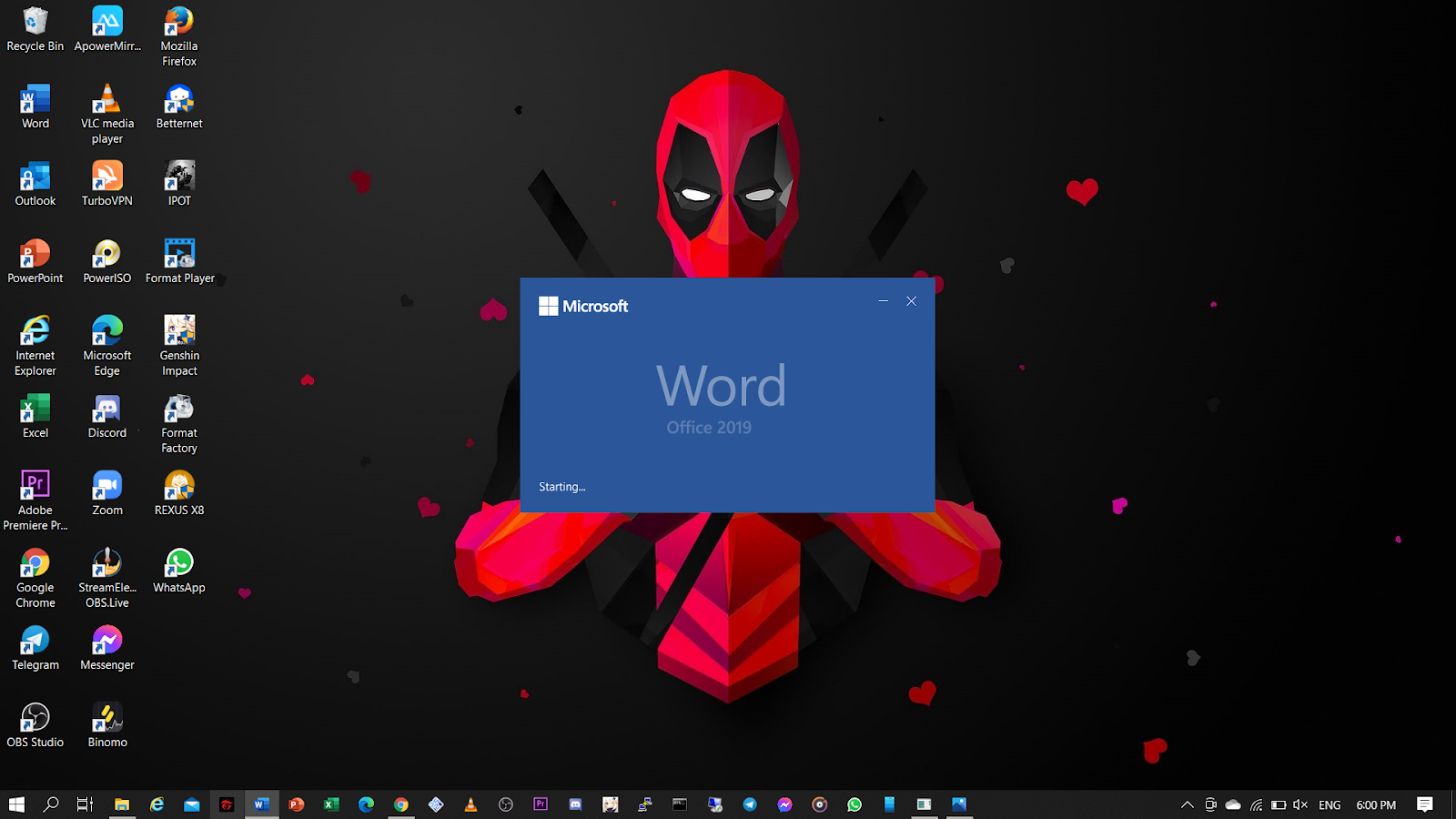Click the Meet Now tray icon
This screenshot has width=1456, height=819.
[1210, 804]
